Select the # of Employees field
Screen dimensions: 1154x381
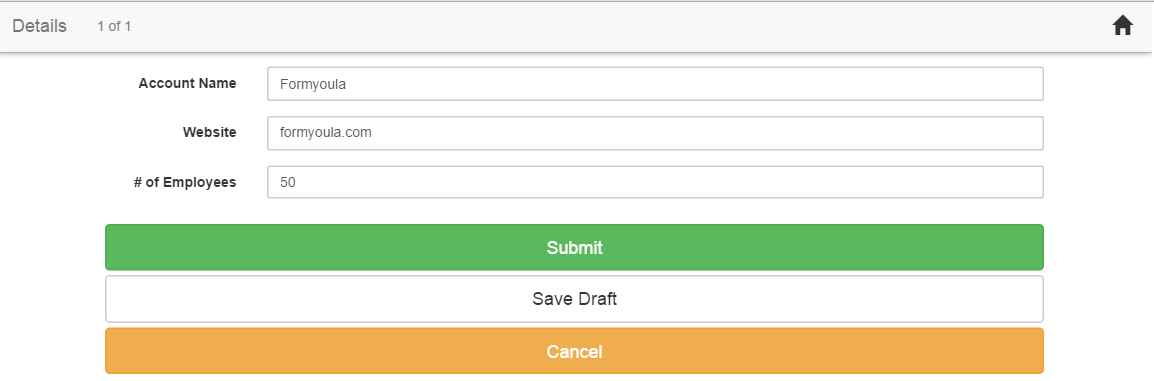(x=655, y=182)
